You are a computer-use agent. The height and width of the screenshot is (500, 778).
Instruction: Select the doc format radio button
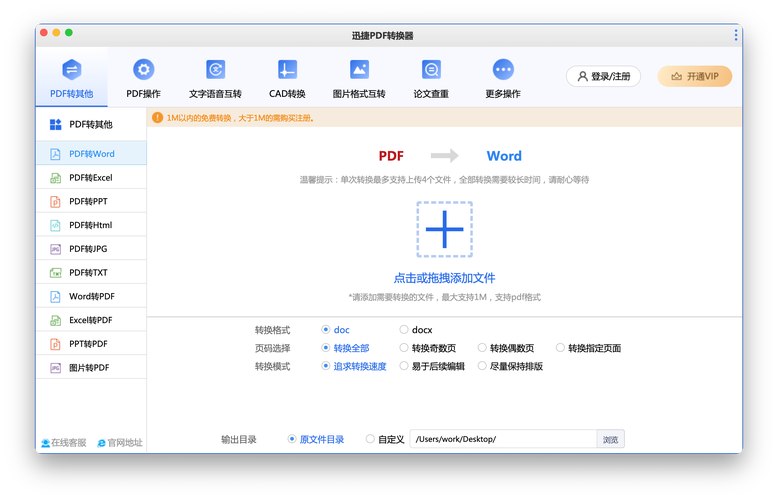point(325,329)
